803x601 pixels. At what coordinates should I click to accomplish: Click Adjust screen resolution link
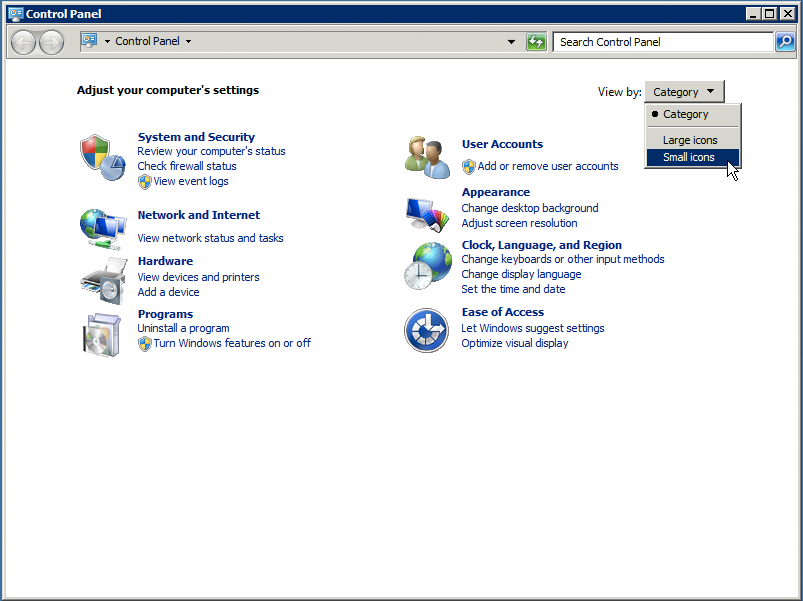pyautogui.click(x=519, y=223)
